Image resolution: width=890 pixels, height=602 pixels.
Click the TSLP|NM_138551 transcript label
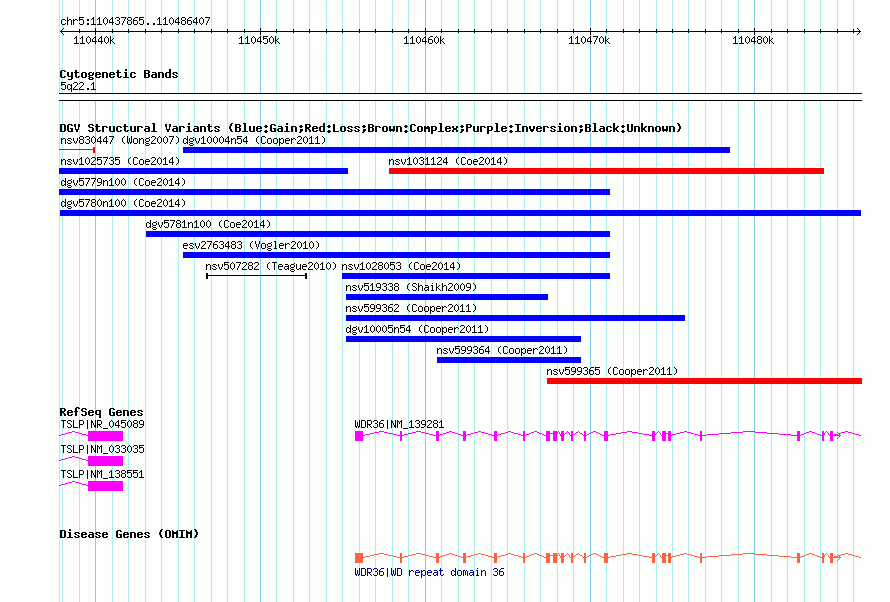point(102,474)
